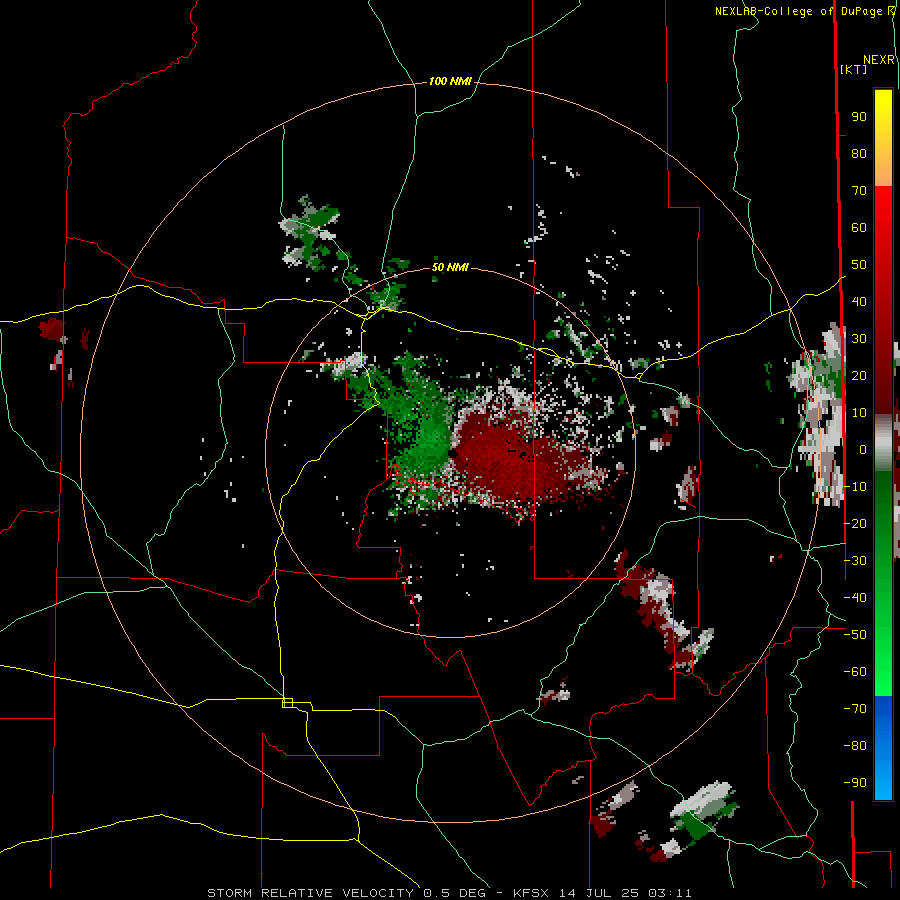The height and width of the screenshot is (900, 900).
Task: Click the 30 value on the velocity scale
Action: coord(859,339)
